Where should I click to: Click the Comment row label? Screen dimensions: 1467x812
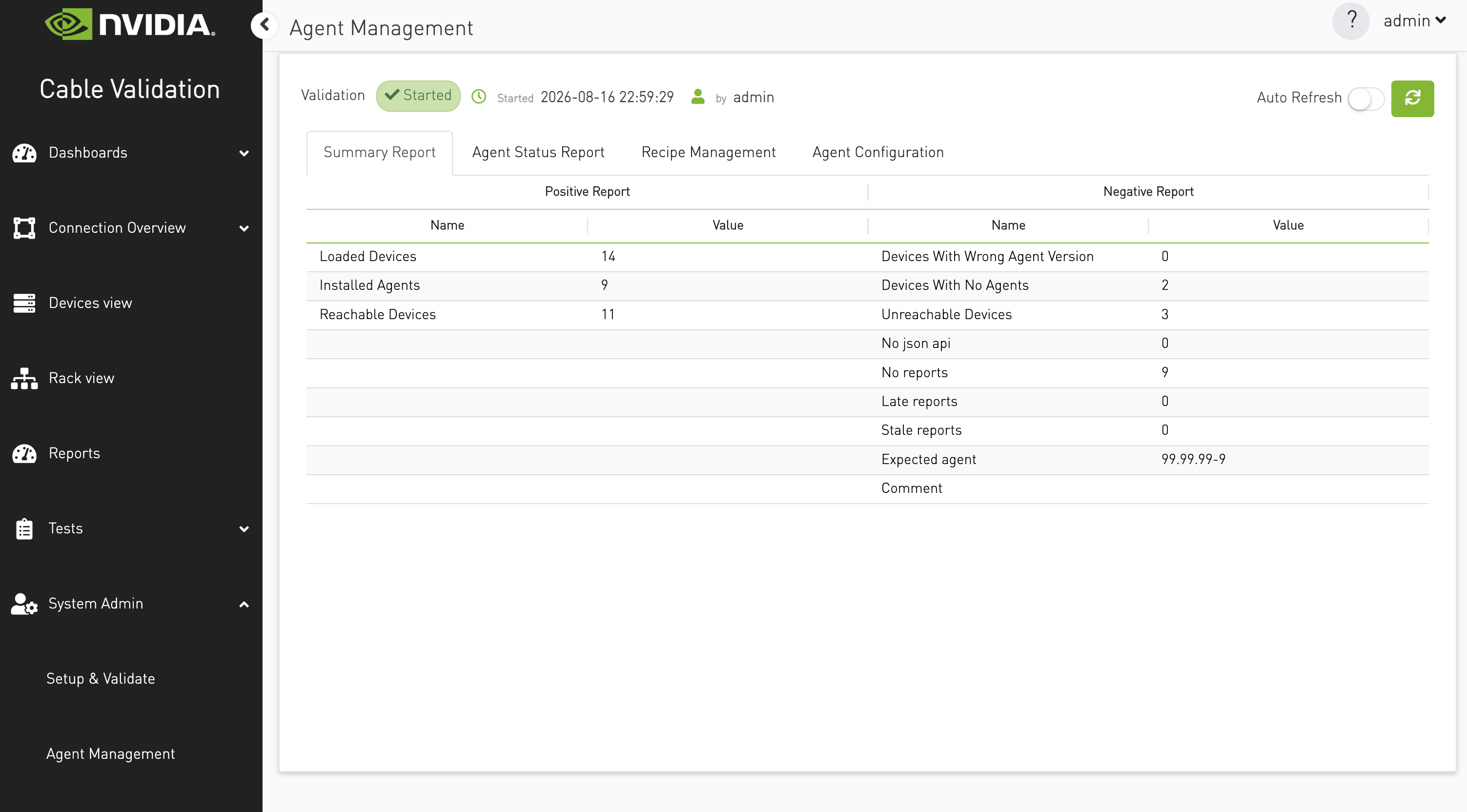912,488
